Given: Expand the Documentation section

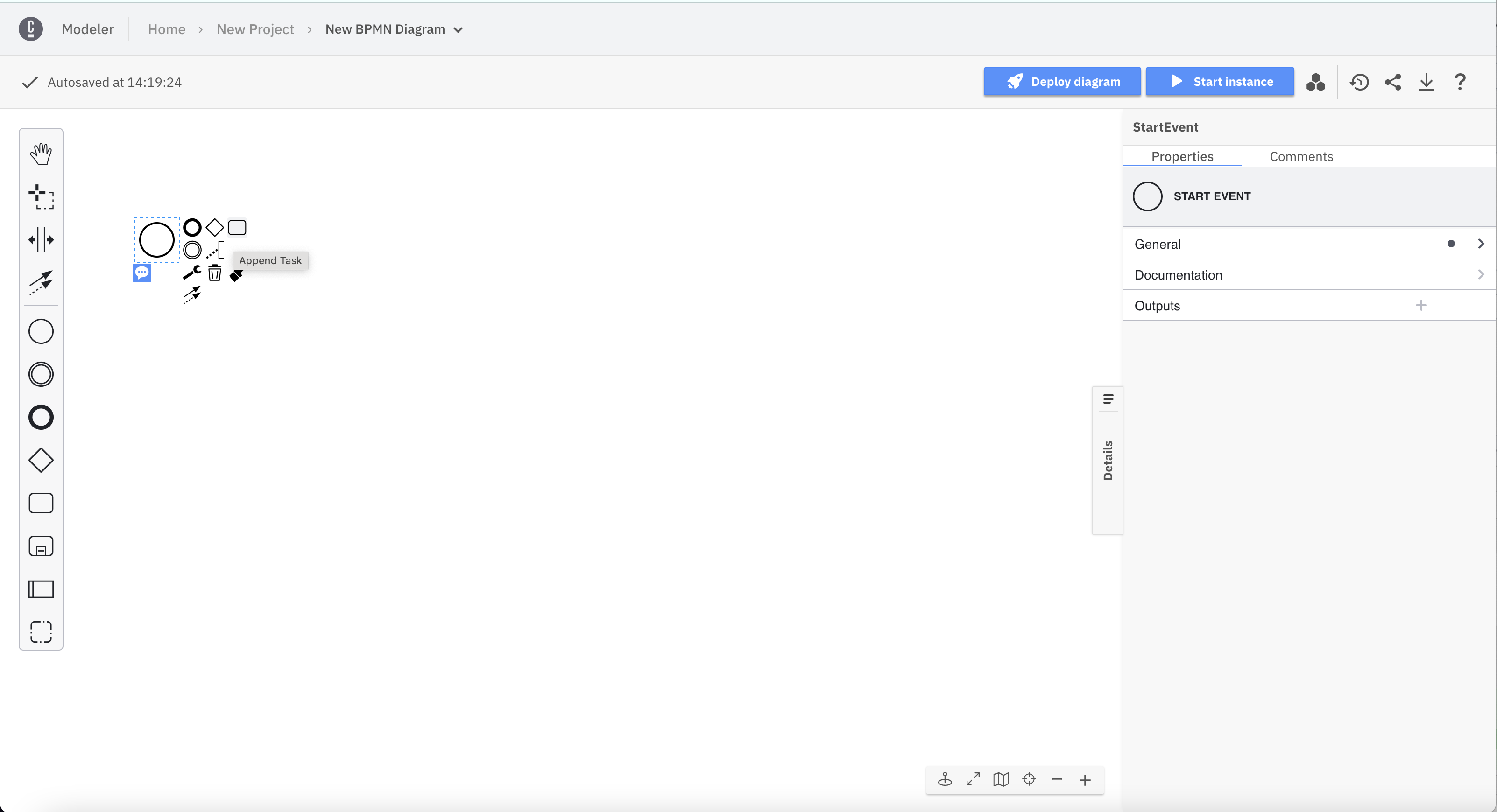Looking at the screenshot, I should pos(1309,275).
